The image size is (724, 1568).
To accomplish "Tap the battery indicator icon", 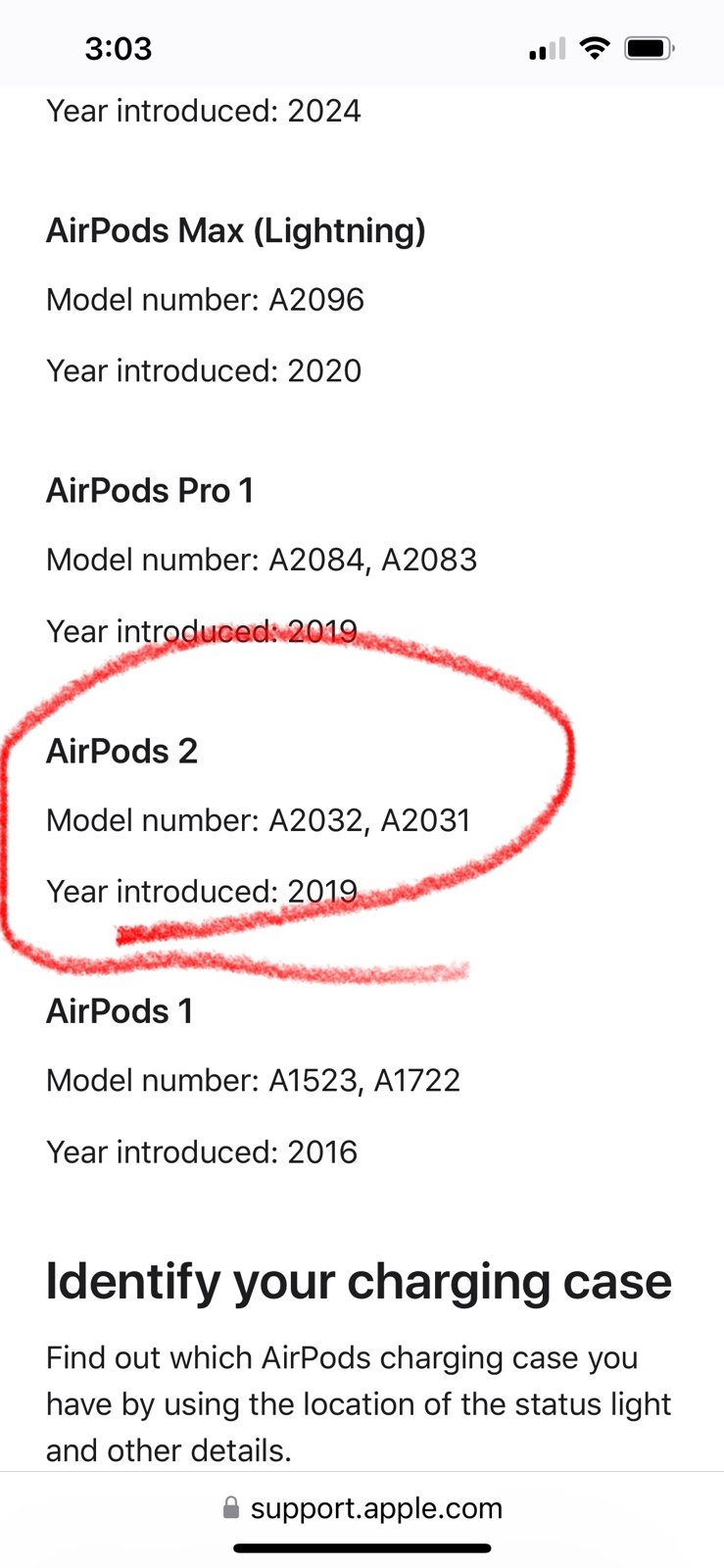I will [650, 47].
